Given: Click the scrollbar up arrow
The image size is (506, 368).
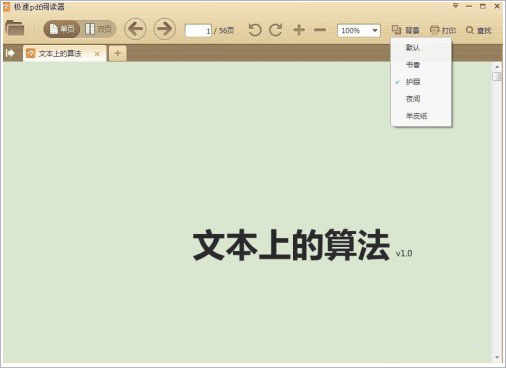Looking at the screenshot, I should [497, 67].
